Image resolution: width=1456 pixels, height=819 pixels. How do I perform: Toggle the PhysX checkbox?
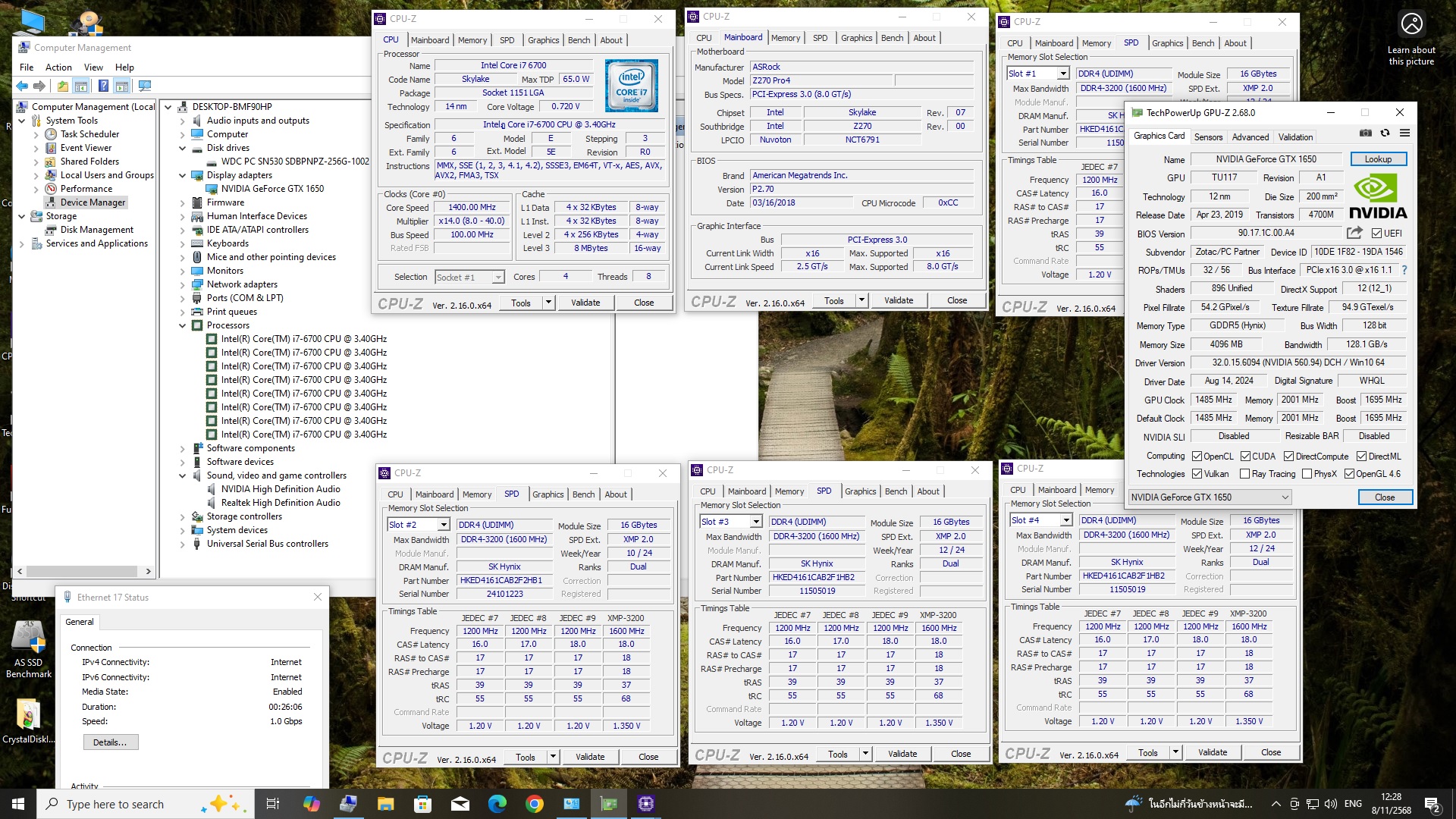[x=1307, y=474]
